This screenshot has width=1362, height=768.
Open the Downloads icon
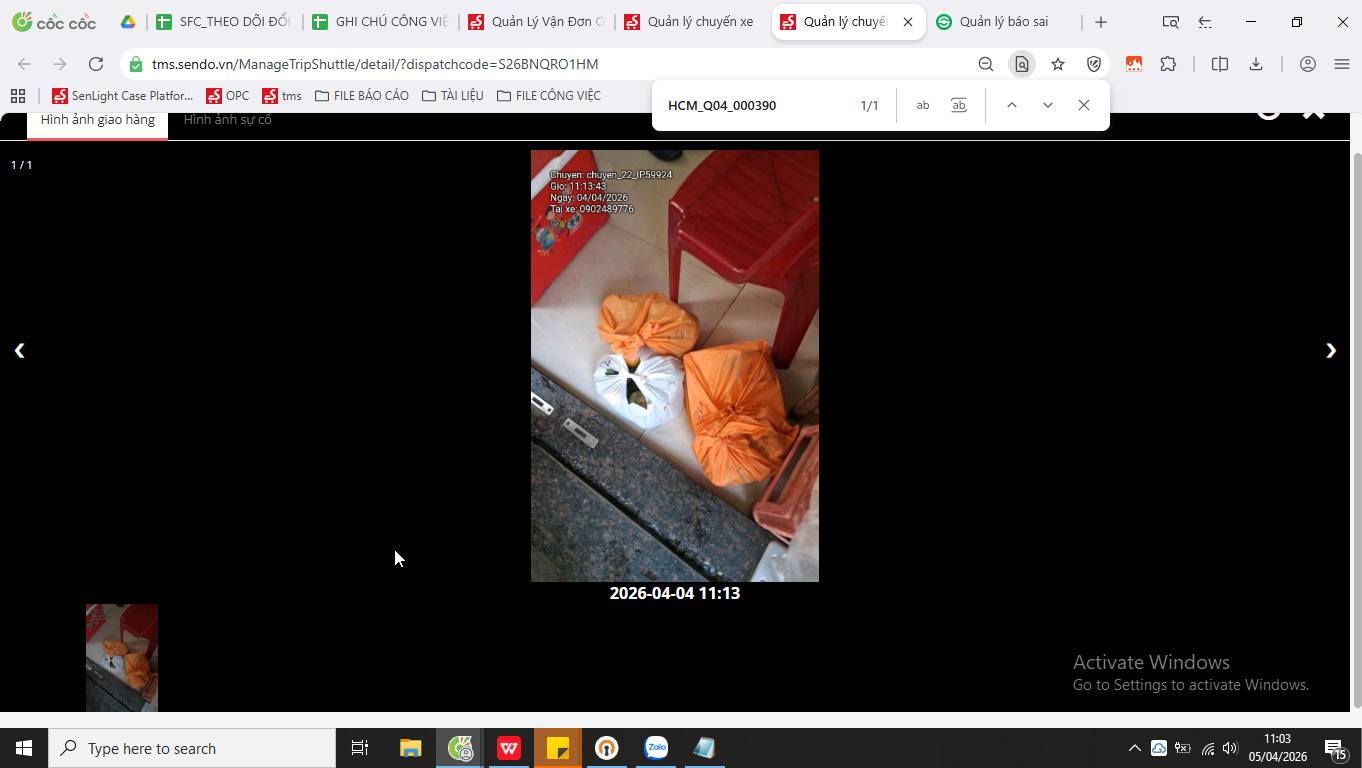point(1256,64)
